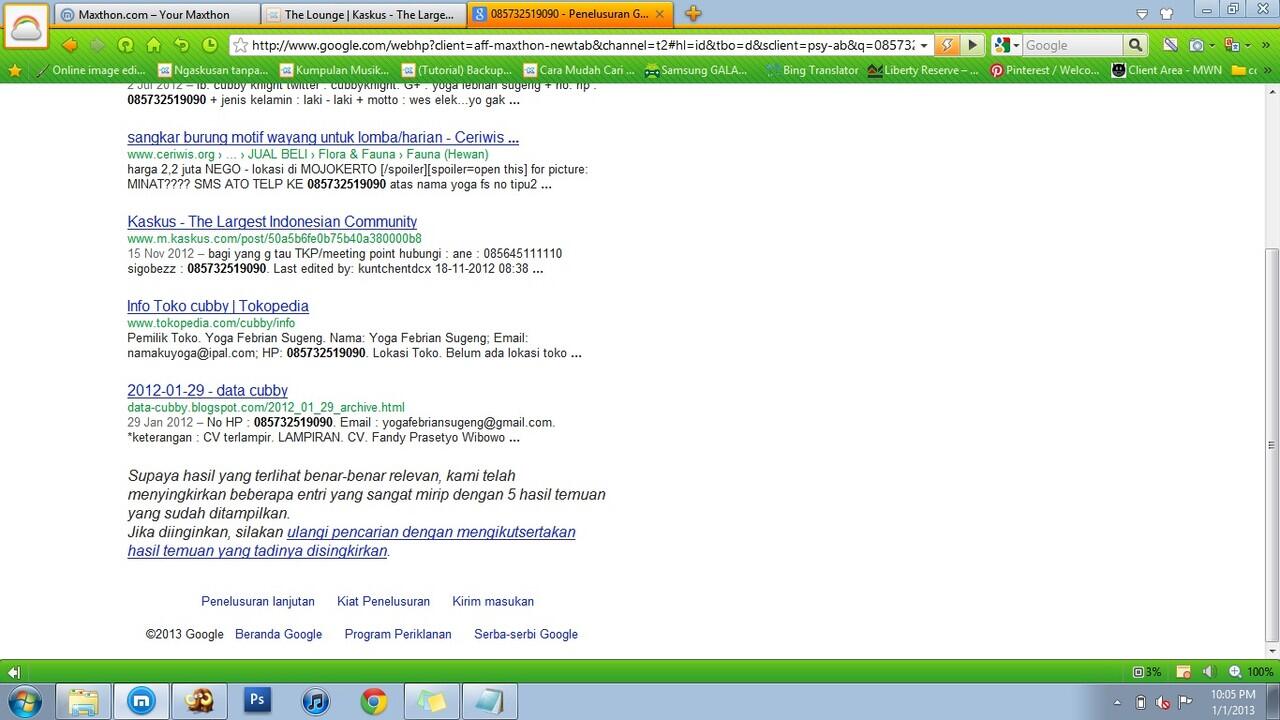Focus the Google search box

point(1072,45)
